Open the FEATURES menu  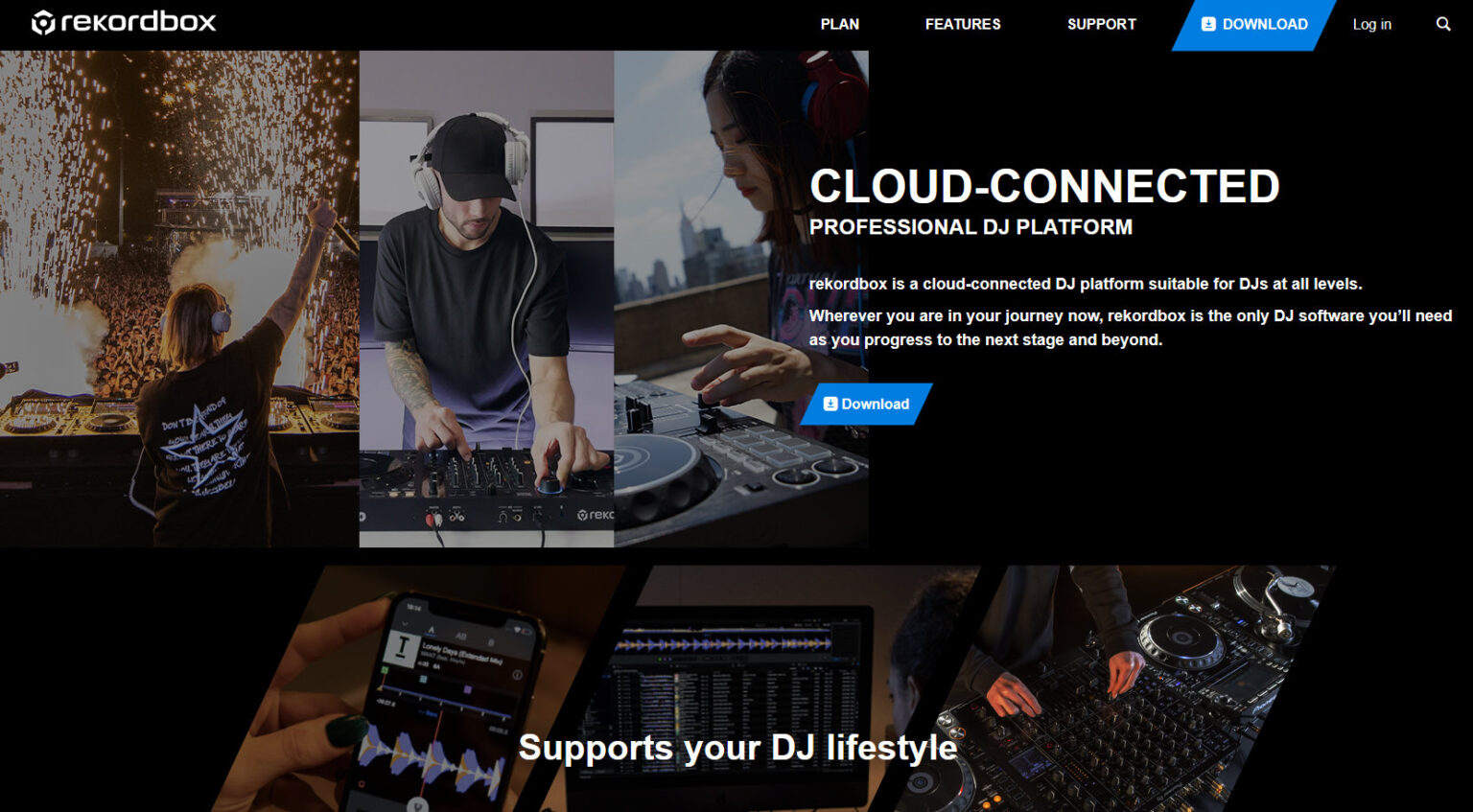(x=963, y=24)
